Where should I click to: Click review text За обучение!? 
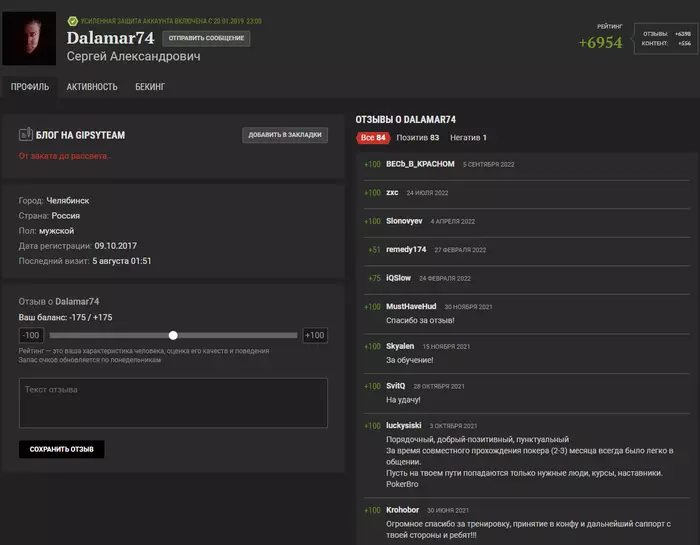point(409,360)
